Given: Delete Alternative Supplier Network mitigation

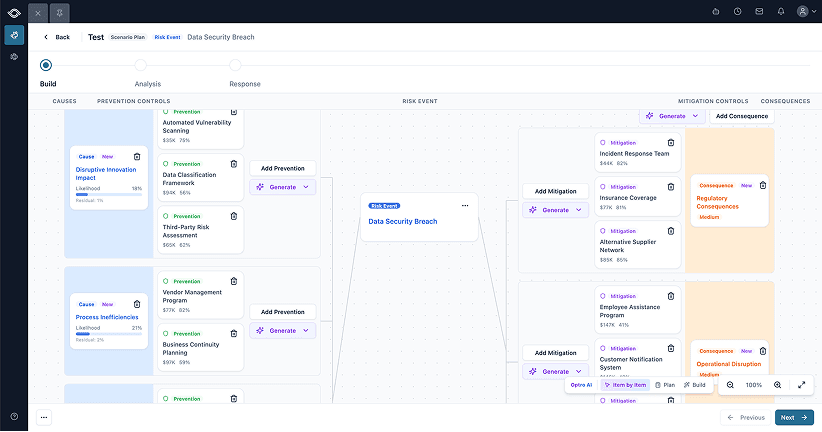Looking at the screenshot, I should coord(670,231).
